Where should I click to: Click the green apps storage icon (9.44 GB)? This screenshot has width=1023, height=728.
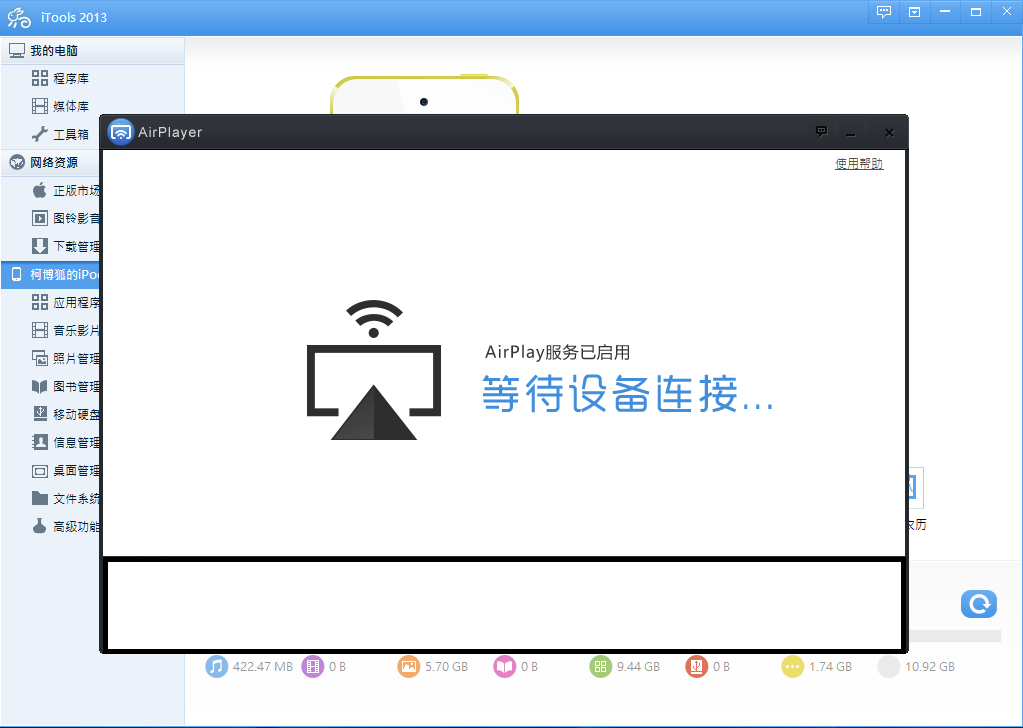click(601, 667)
